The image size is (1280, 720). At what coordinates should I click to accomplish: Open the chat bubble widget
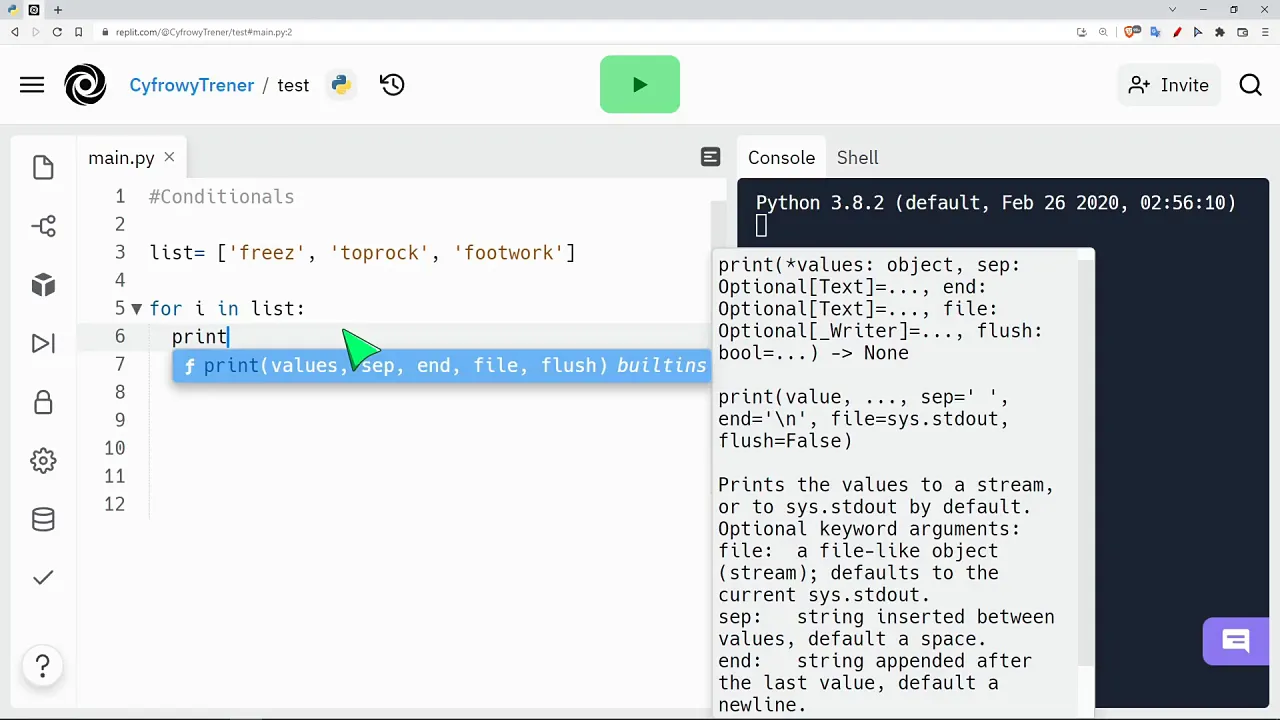[1236, 641]
